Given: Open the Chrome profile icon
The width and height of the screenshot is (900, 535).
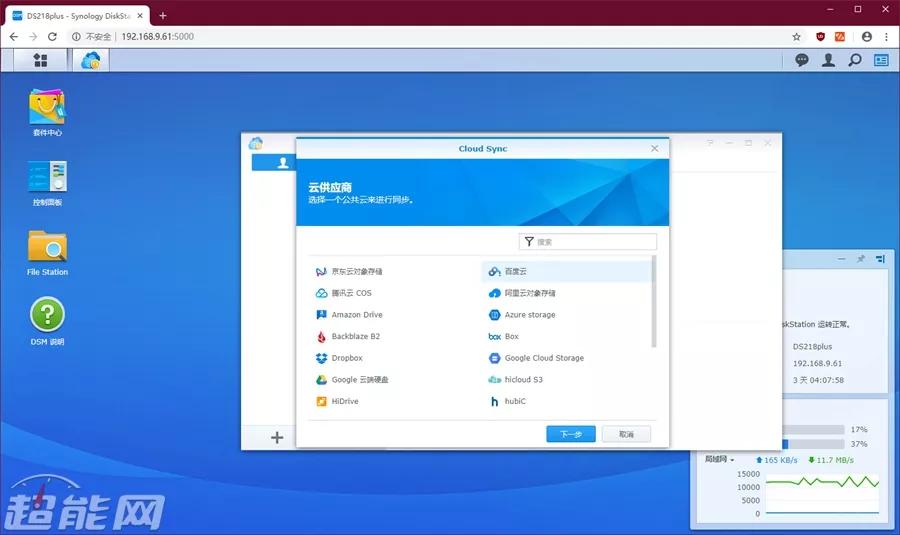Looking at the screenshot, I should click(867, 37).
